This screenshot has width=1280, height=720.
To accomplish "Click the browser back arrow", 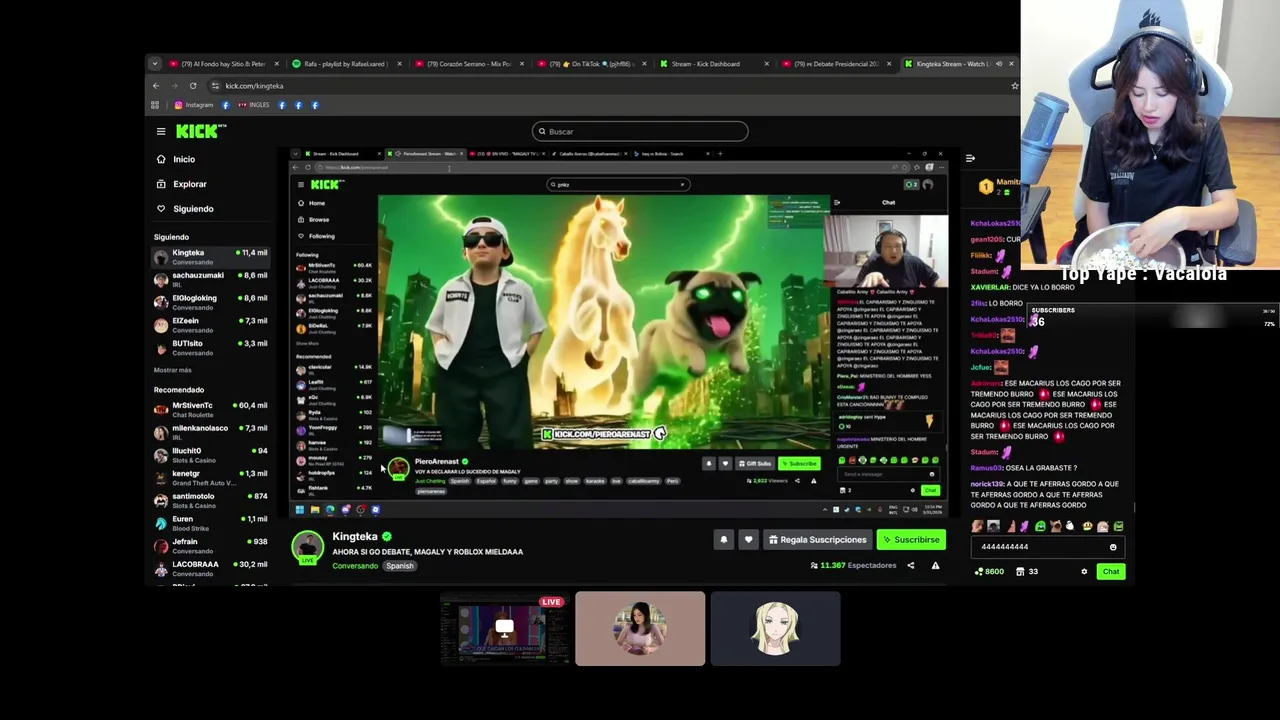I will [156, 86].
